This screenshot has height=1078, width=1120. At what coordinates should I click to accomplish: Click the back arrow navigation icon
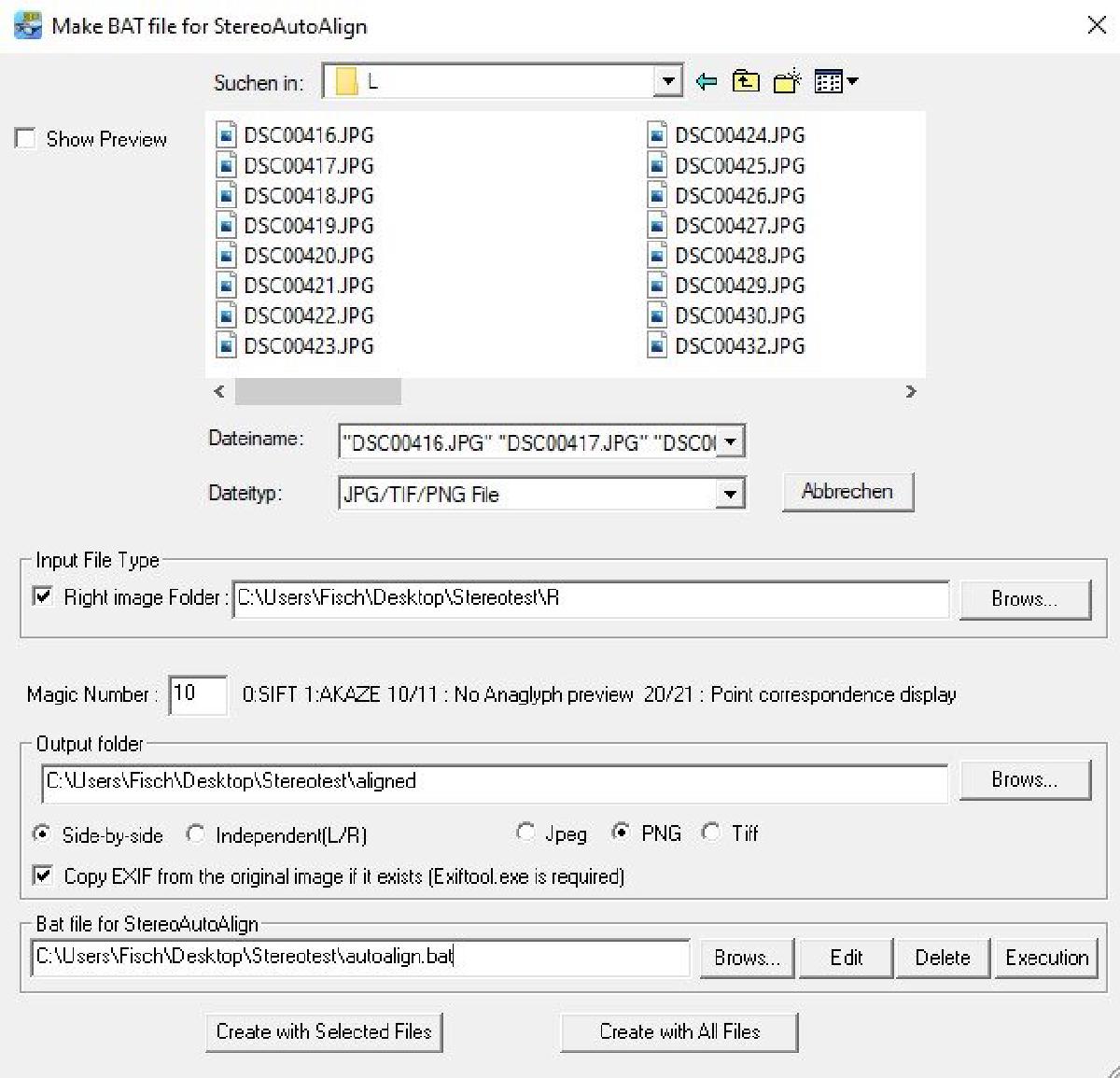tap(707, 82)
